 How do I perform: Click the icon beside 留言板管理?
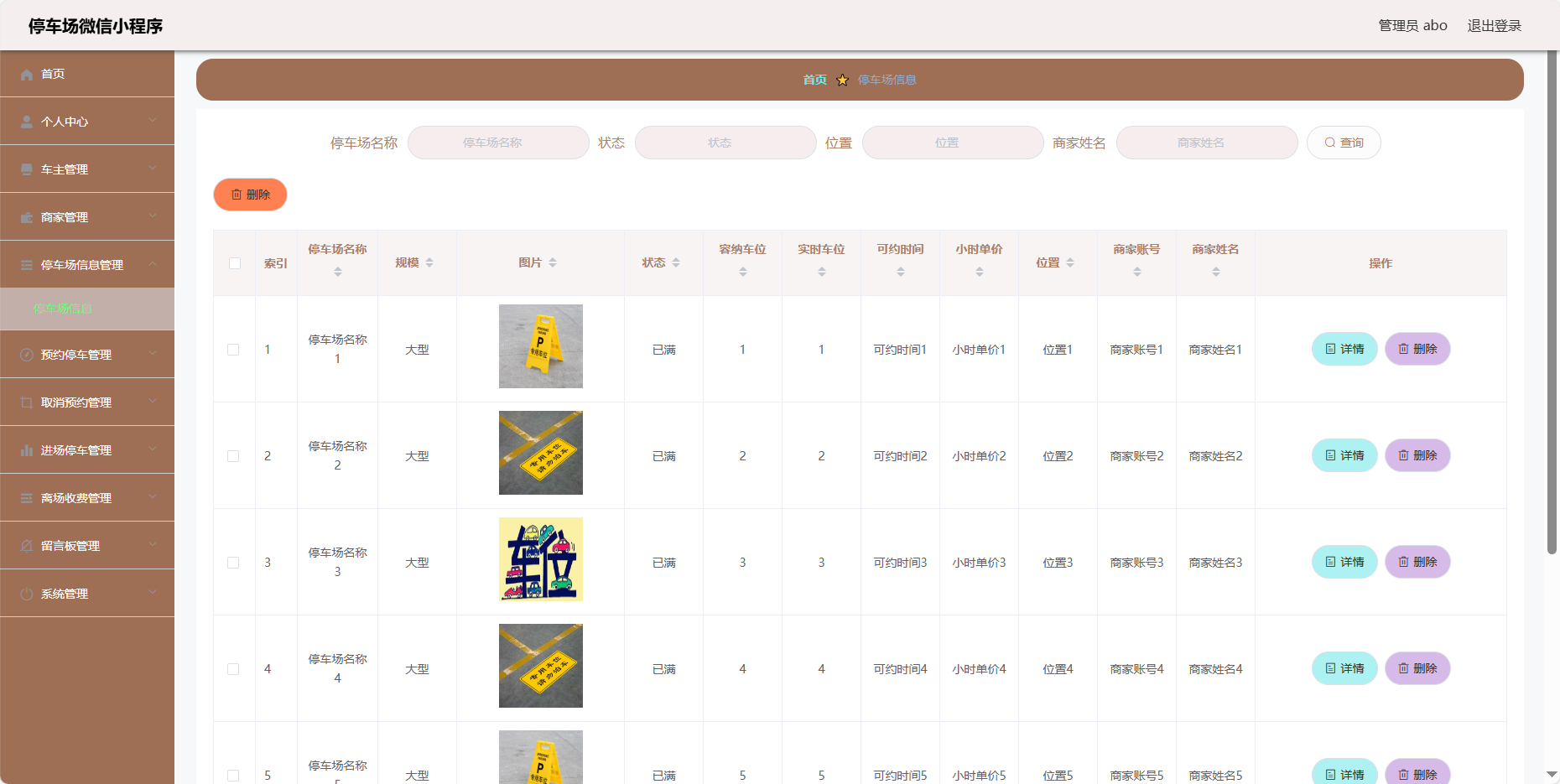27,547
